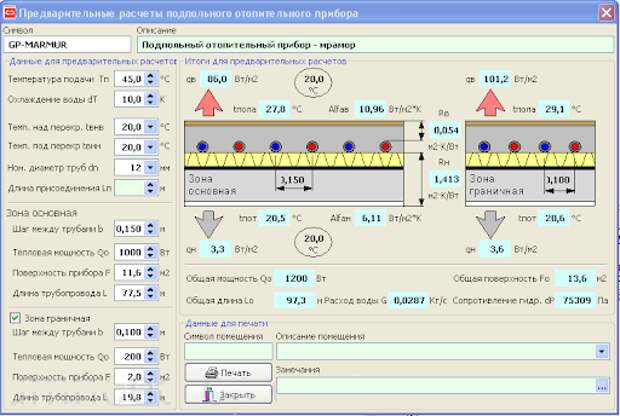
Task: Click boundary zone qн value 3,6
Action: (496, 249)
